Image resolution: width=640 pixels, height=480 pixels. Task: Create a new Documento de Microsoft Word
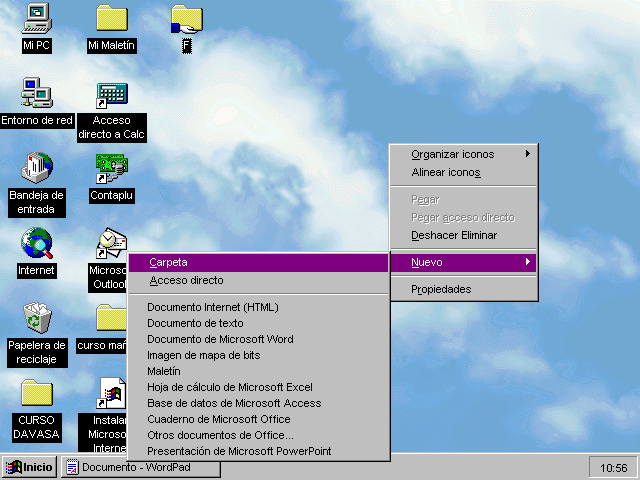coord(258,339)
